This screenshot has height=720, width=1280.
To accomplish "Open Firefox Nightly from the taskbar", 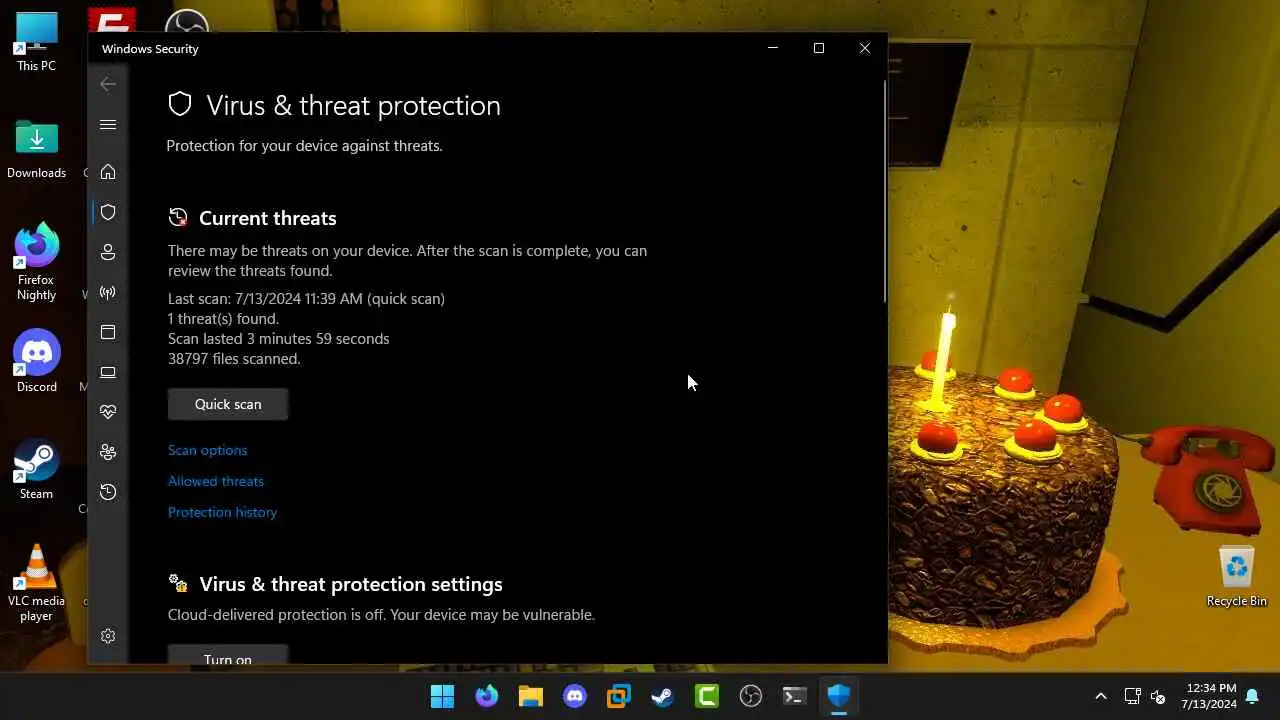I will (487, 696).
